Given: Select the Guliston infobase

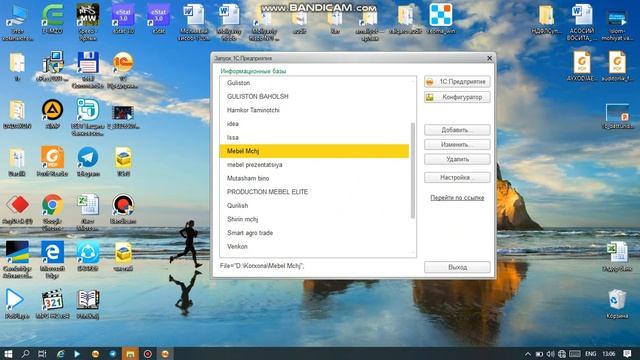Looking at the screenshot, I should click(314, 83).
